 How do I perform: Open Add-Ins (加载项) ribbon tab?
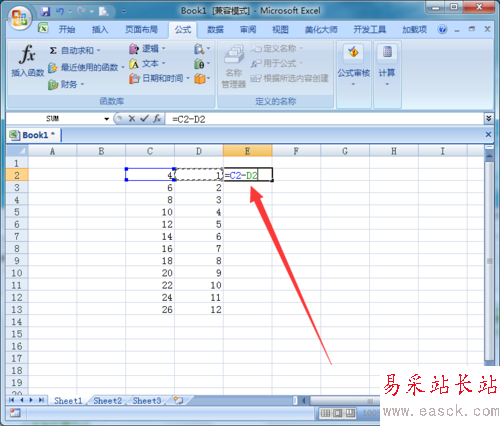point(414,30)
